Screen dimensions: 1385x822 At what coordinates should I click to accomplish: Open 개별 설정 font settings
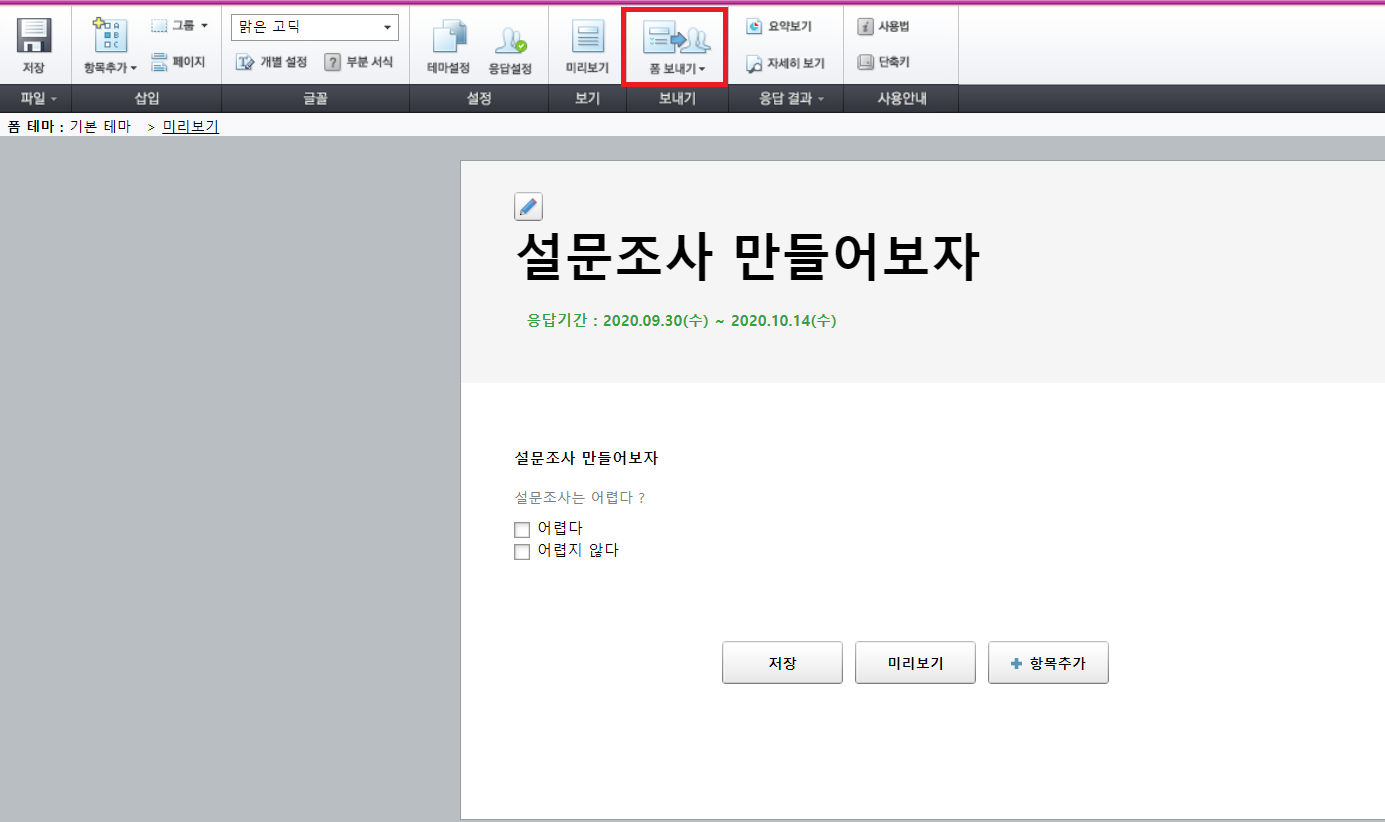coord(271,62)
